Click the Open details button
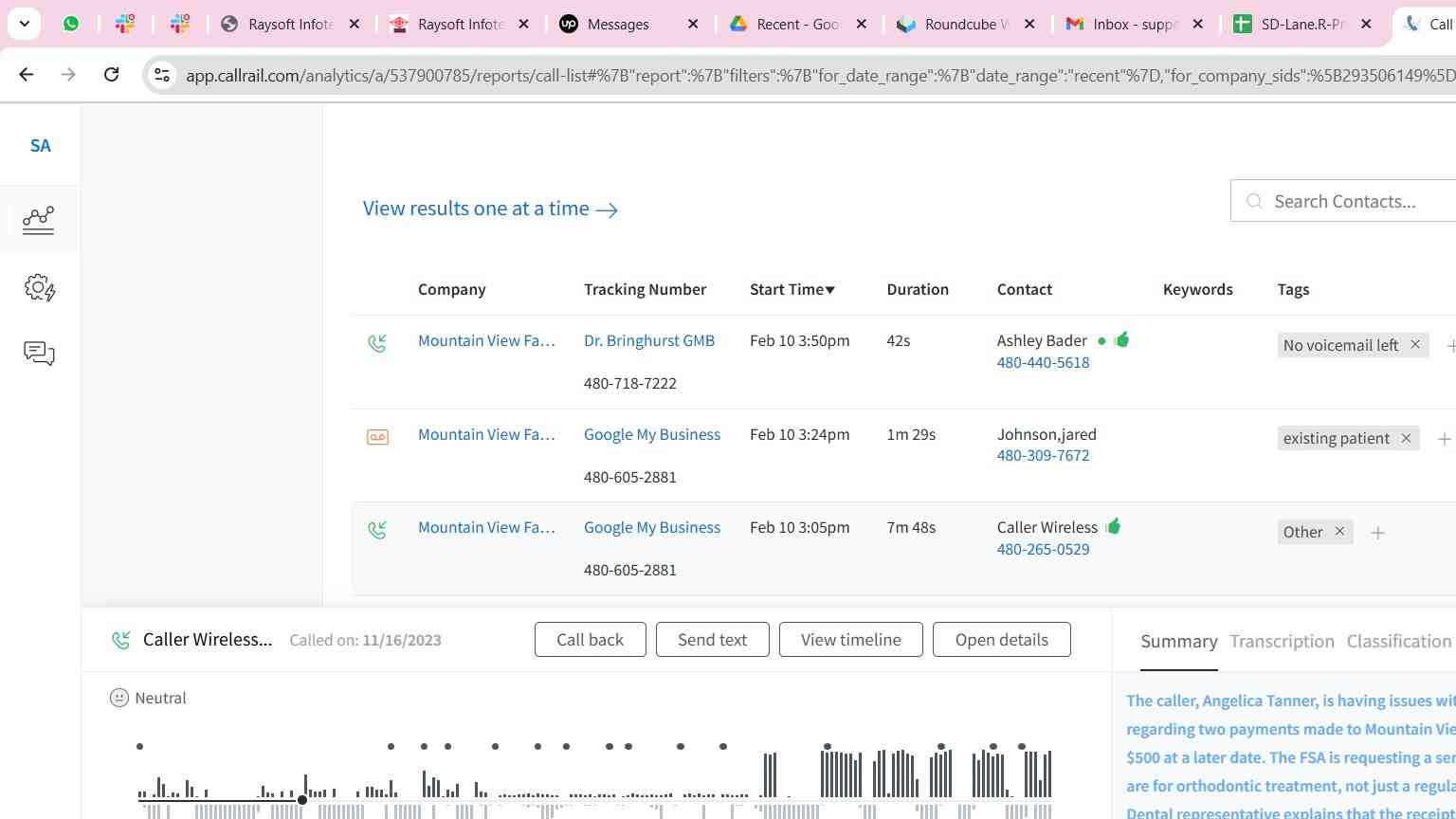 [x=1001, y=640]
